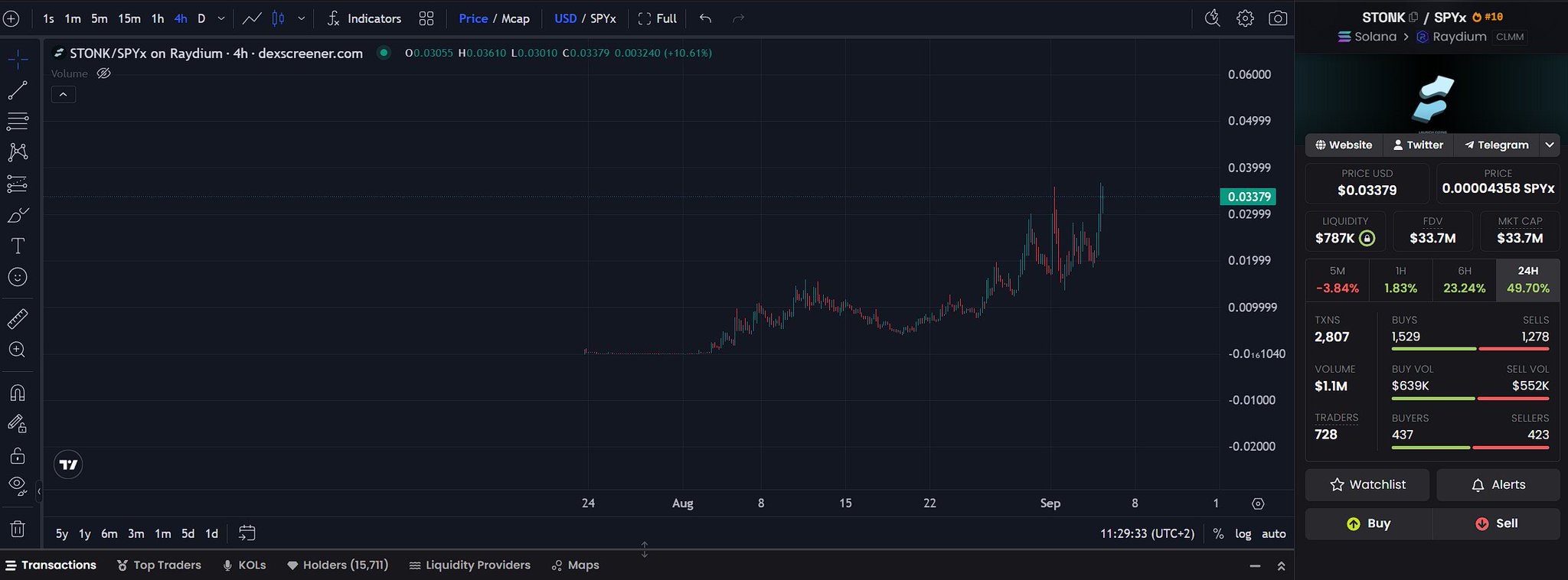Viewport: 1568px width, 580px height.
Task: Toggle percent scale on price axis
Action: click(x=1218, y=533)
